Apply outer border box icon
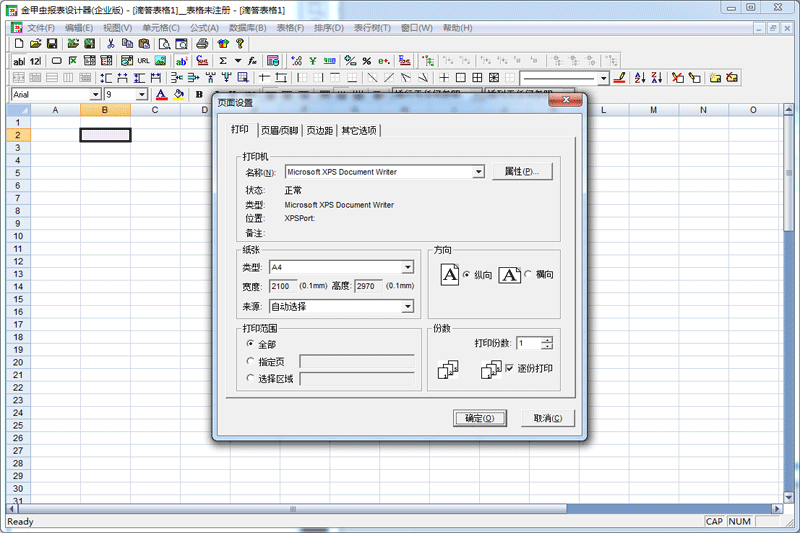Screen dimensions: 800x533 pyautogui.click(x=460, y=78)
